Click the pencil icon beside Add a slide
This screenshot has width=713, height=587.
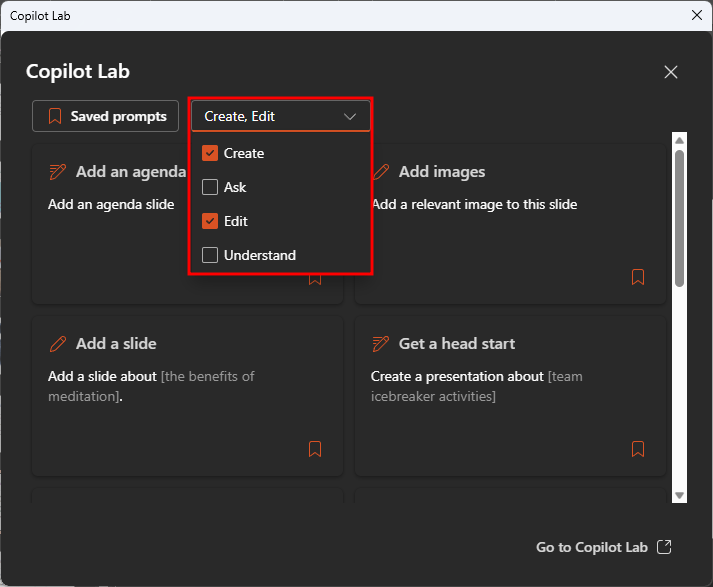click(x=58, y=344)
